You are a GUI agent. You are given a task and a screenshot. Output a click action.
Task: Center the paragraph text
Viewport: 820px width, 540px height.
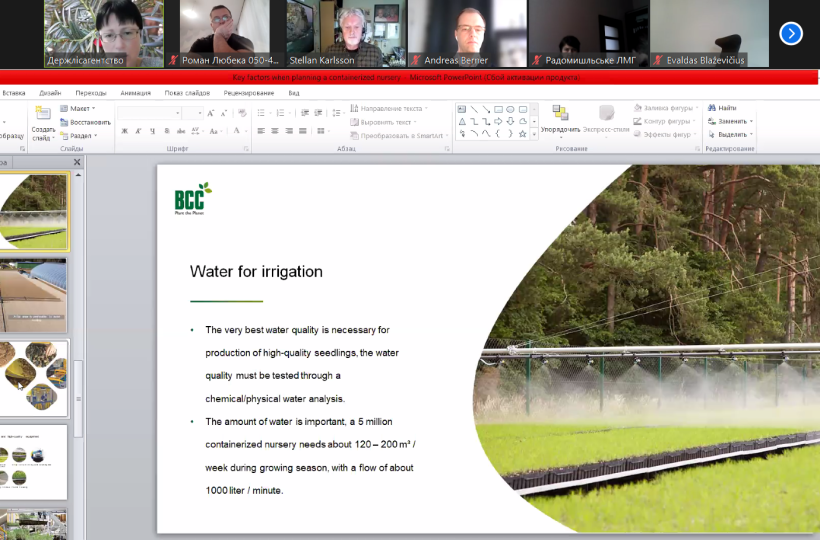coord(275,131)
